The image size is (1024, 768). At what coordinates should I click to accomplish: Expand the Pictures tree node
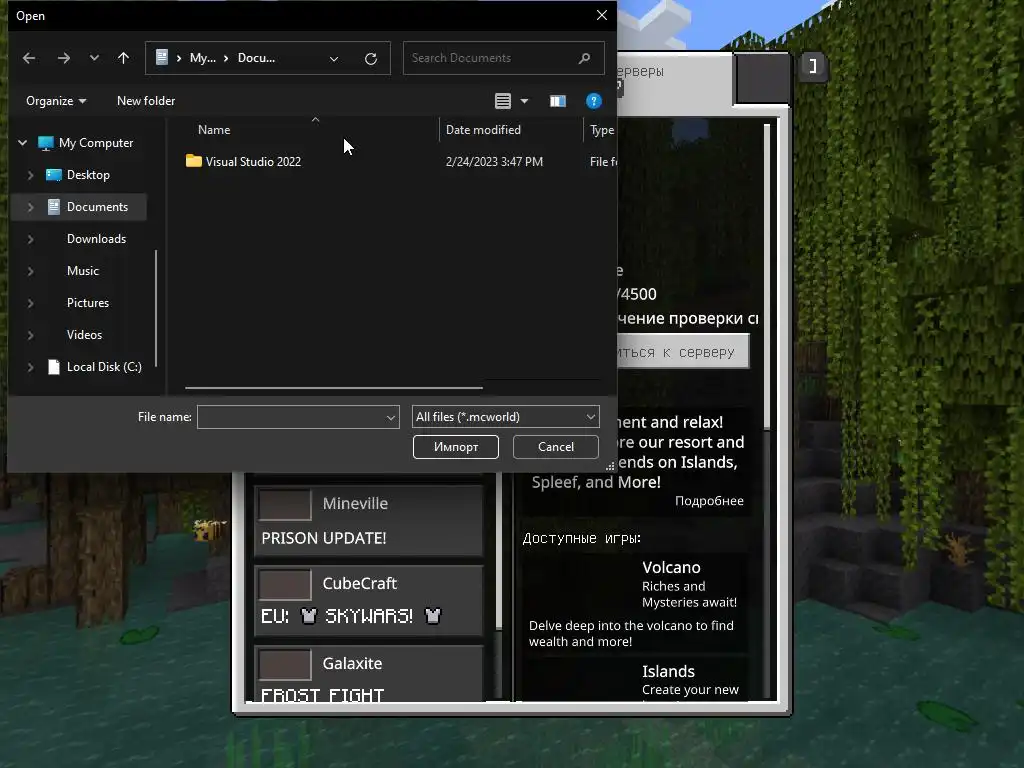click(30, 302)
